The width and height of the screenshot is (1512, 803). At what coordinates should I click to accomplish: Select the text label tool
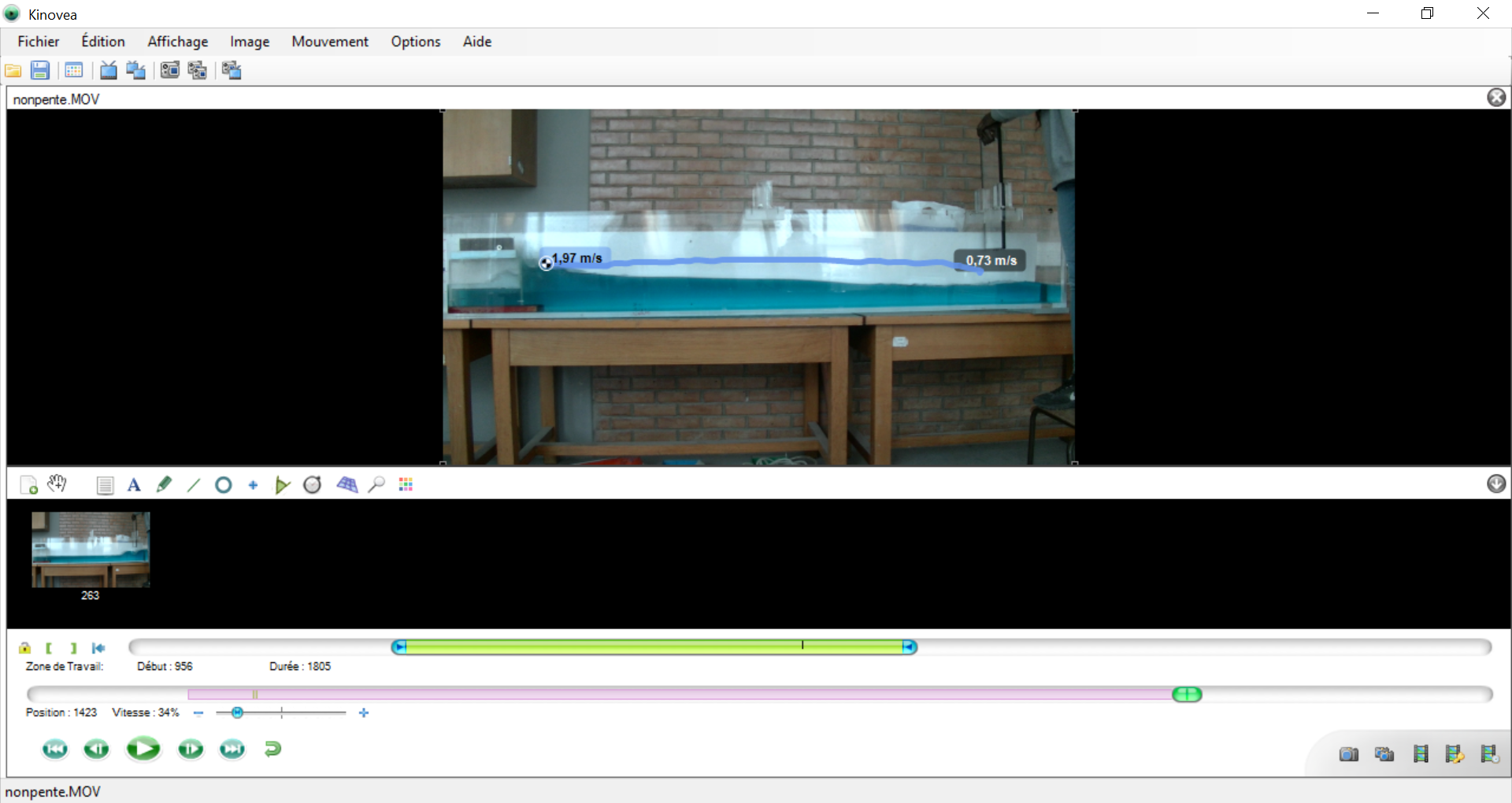pyautogui.click(x=134, y=485)
